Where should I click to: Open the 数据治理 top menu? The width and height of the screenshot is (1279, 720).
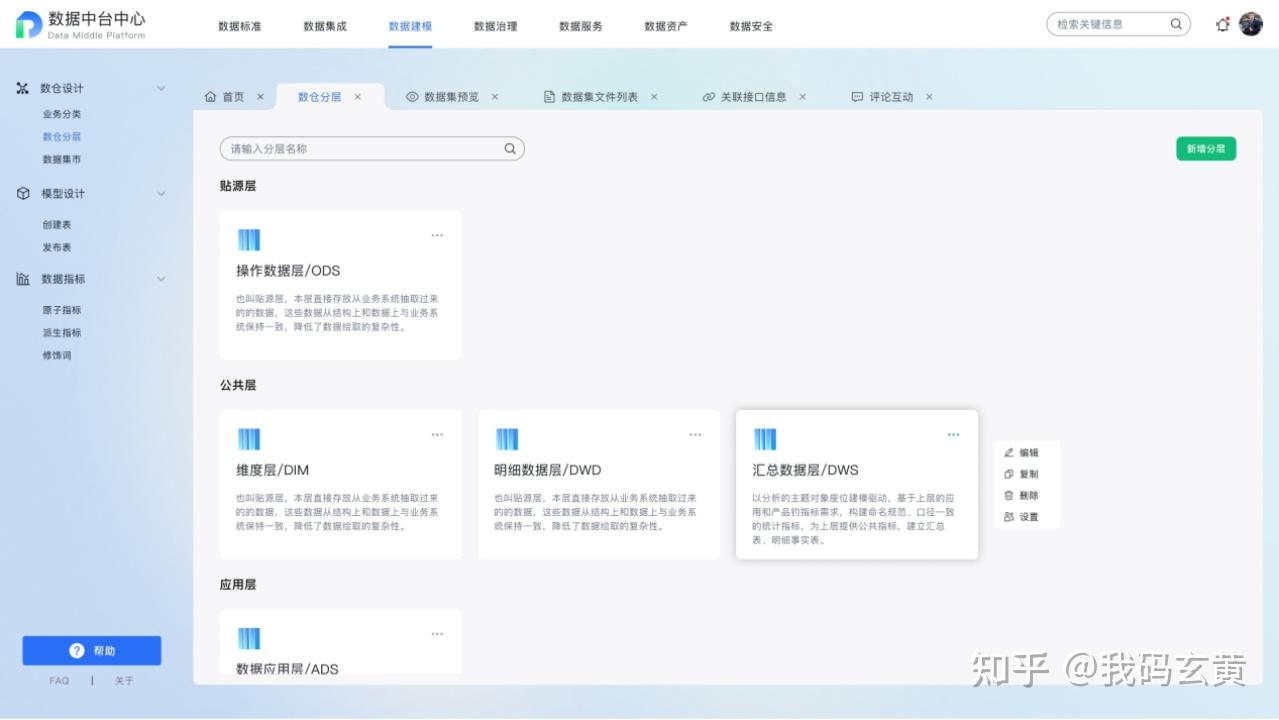pyautogui.click(x=496, y=26)
